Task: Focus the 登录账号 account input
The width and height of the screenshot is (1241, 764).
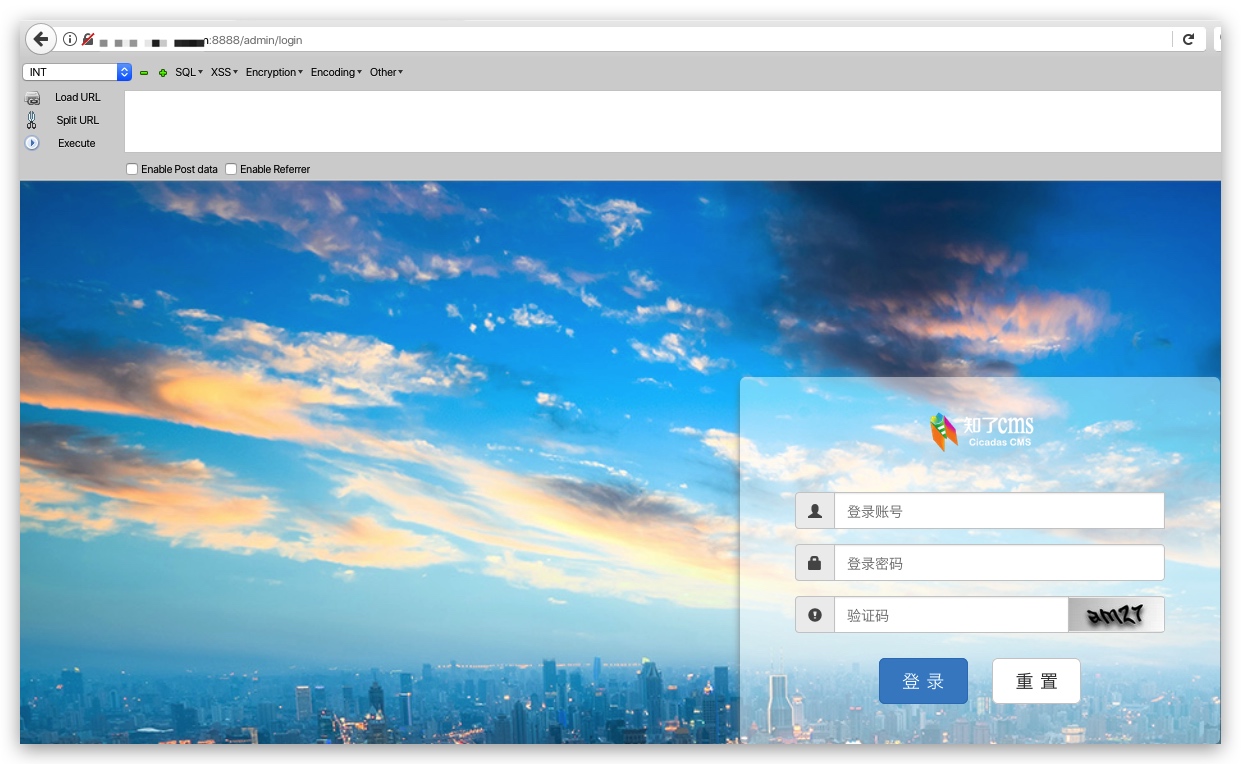Action: (999, 511)
